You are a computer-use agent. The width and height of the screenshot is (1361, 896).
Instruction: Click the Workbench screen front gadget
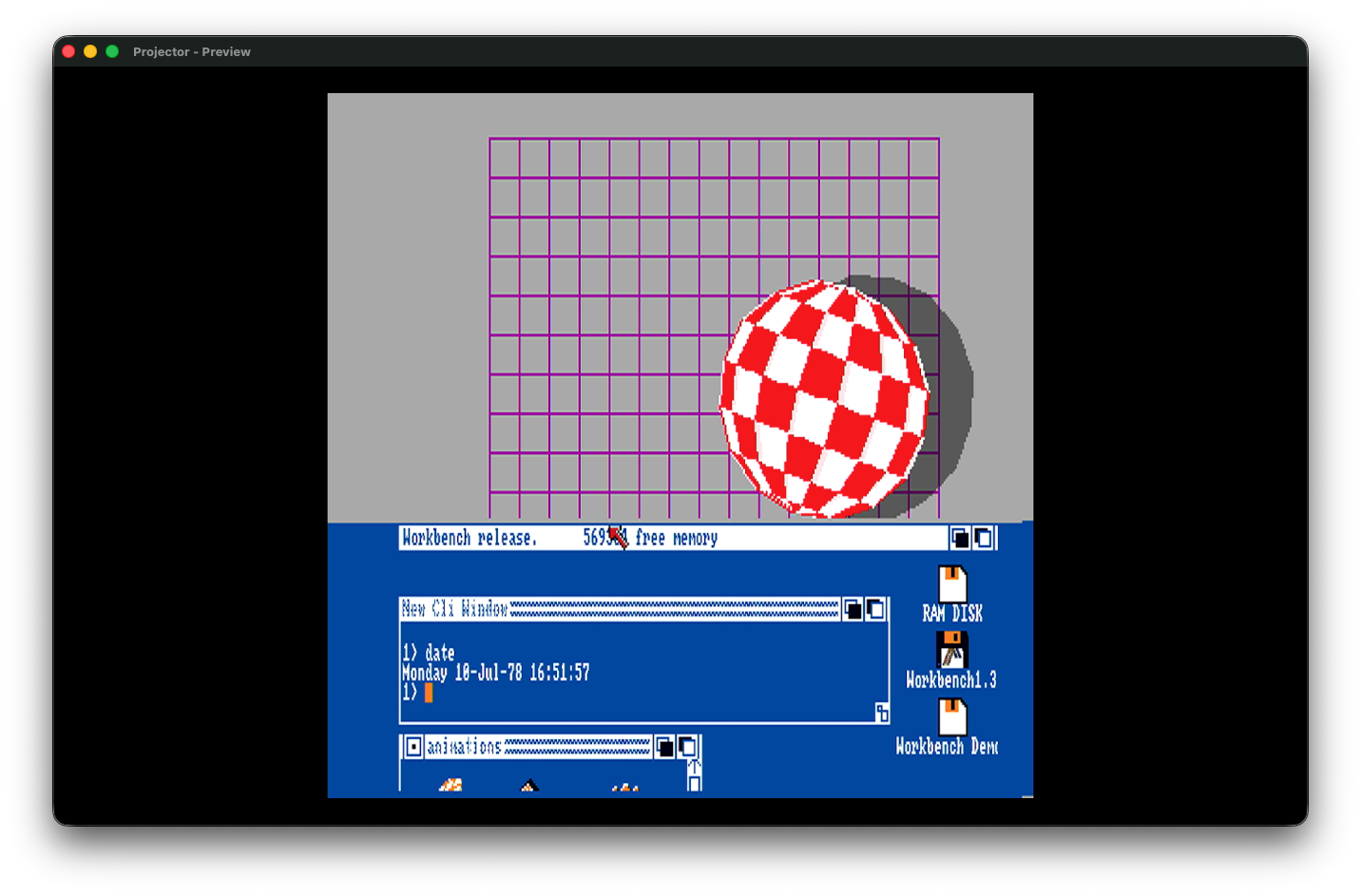(x=984, y=539)
